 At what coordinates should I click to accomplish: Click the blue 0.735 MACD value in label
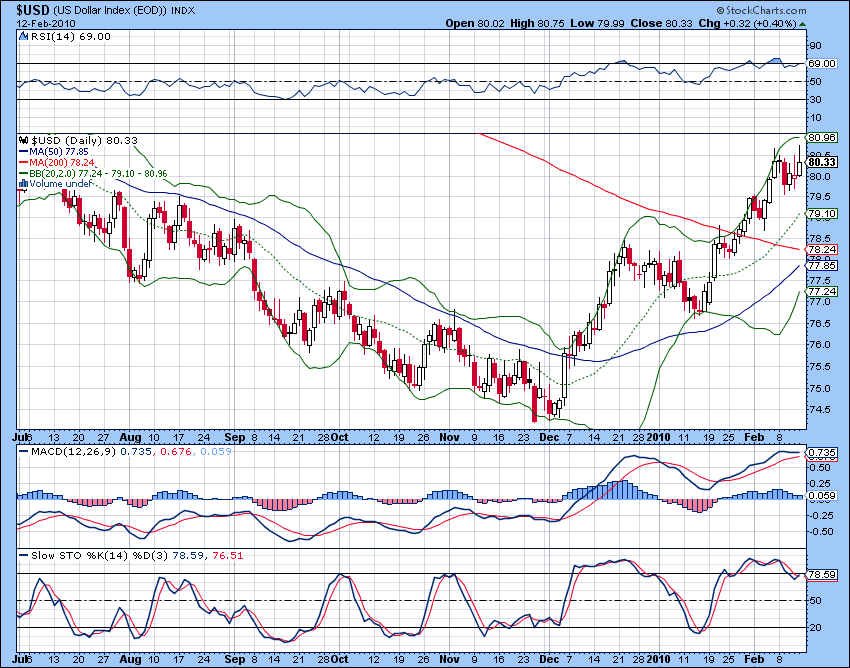pos(136,451)
